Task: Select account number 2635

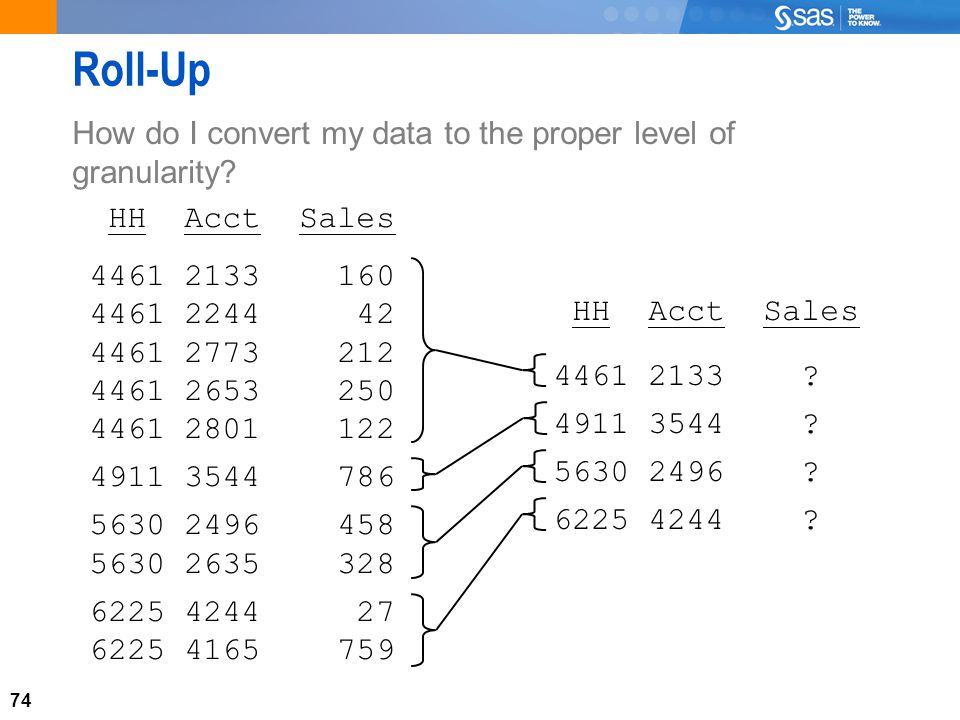Action: point(222,564)
